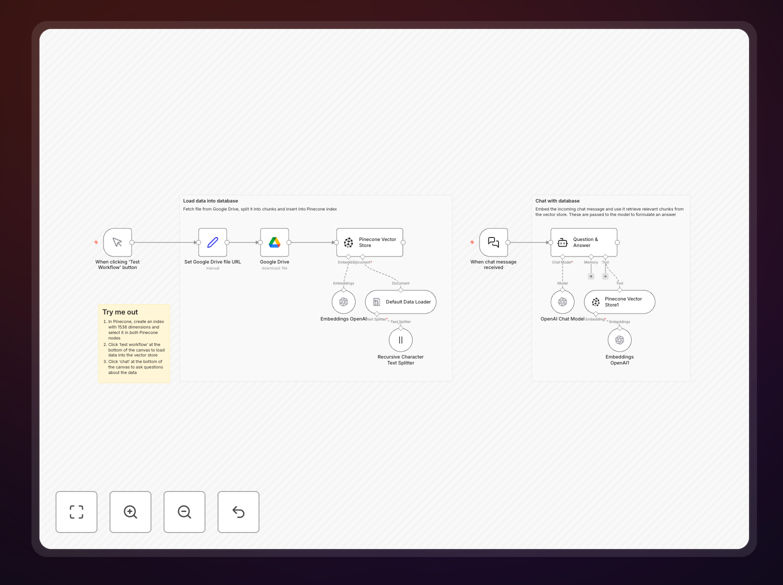Select the OpenAI Chat Model node

(562, 302)
